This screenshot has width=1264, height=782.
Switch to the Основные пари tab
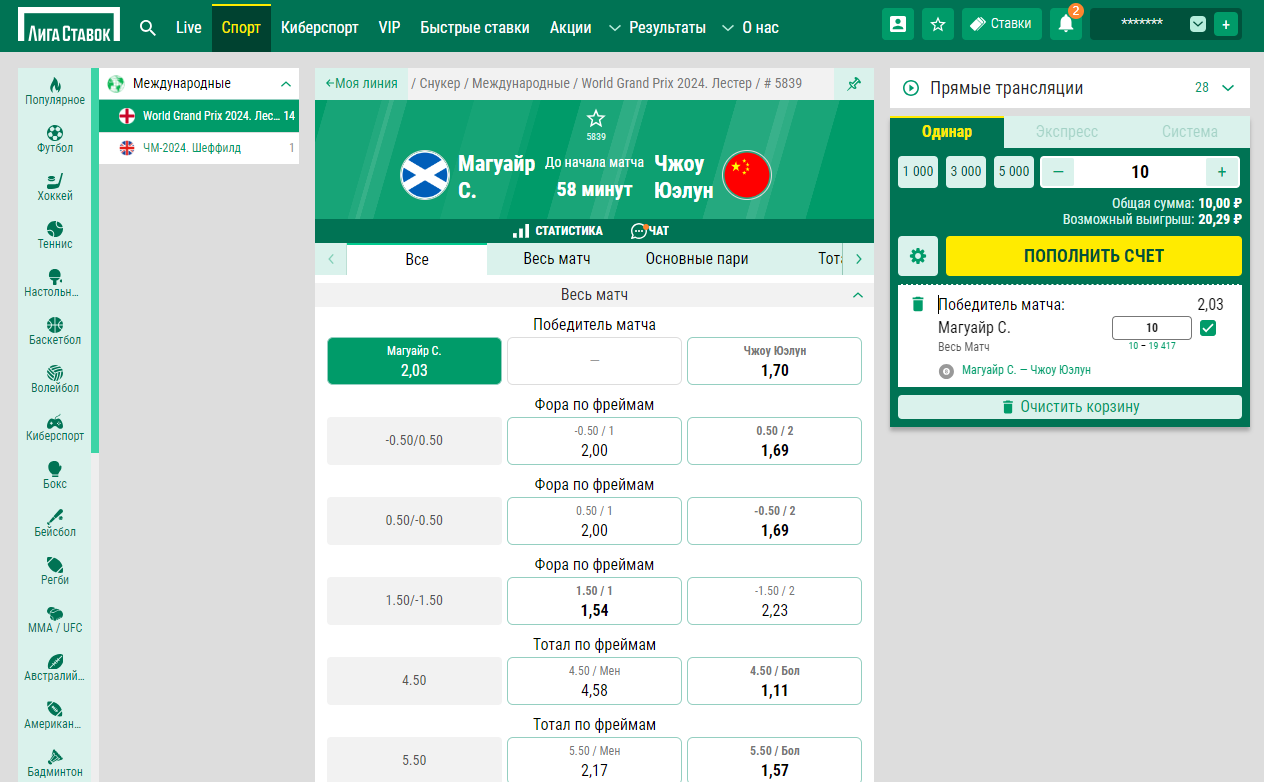coord(697,259)
